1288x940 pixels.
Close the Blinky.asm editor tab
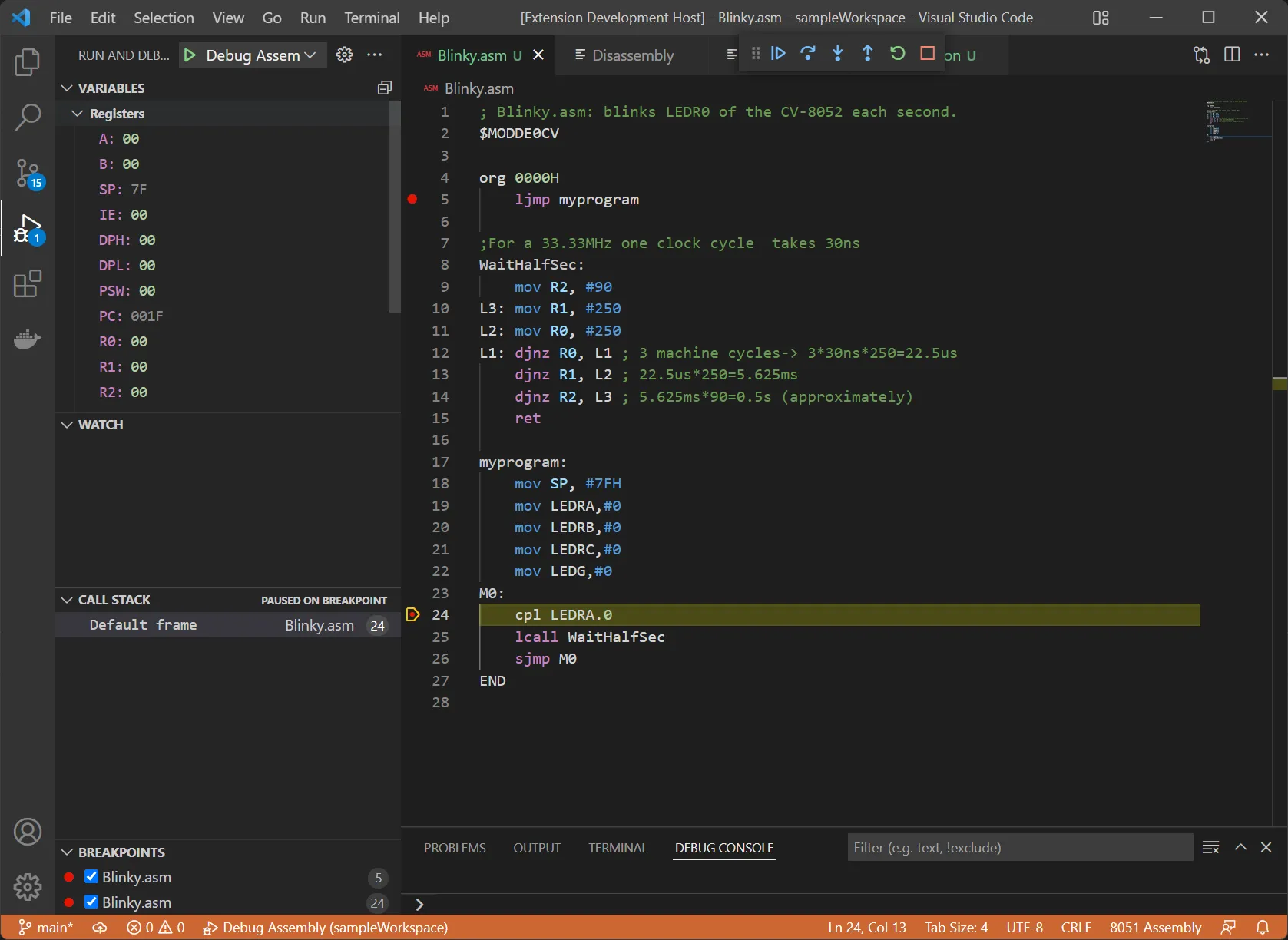click(538, 55)
